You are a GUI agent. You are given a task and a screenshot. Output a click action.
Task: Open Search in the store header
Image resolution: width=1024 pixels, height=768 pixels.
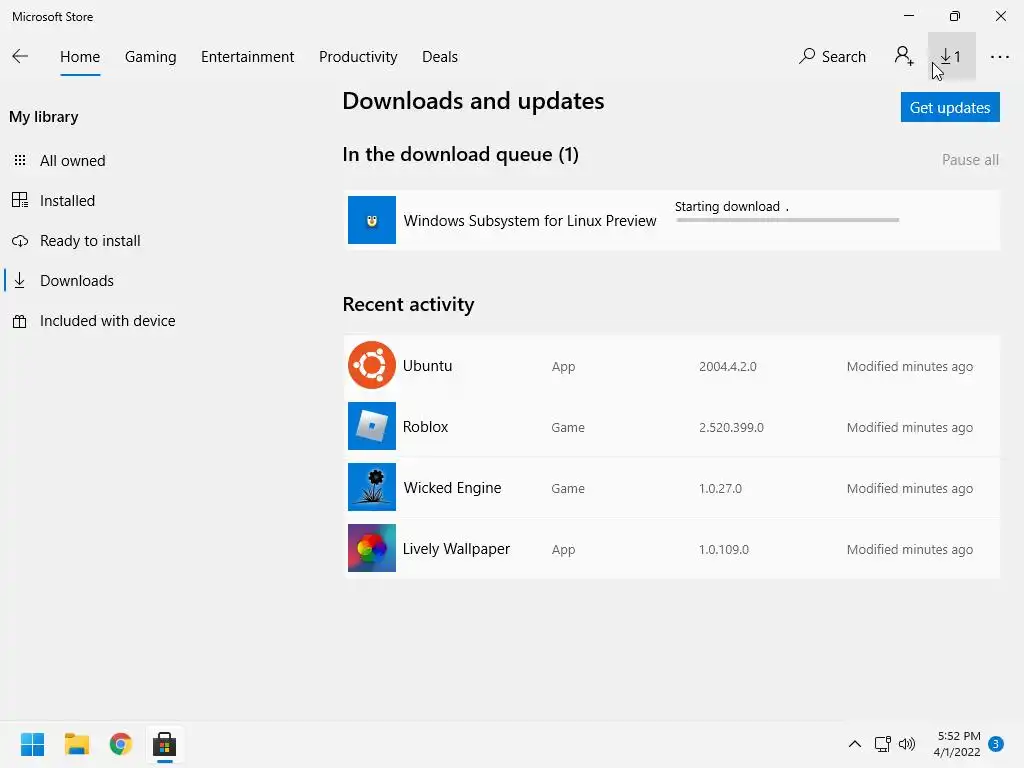coord(832,57)
